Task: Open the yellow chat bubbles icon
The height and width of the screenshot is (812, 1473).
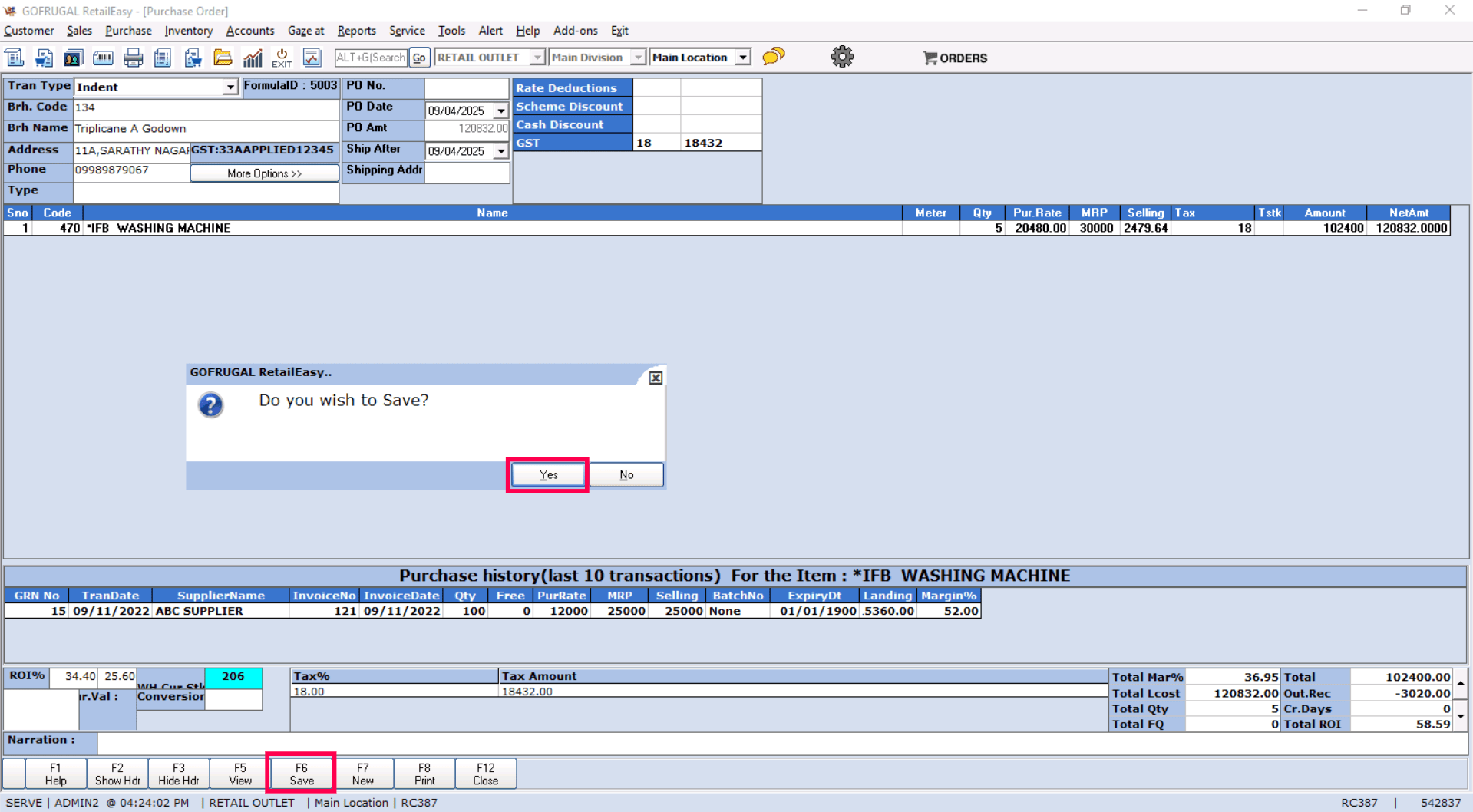Action: click(x=774, y=57)
